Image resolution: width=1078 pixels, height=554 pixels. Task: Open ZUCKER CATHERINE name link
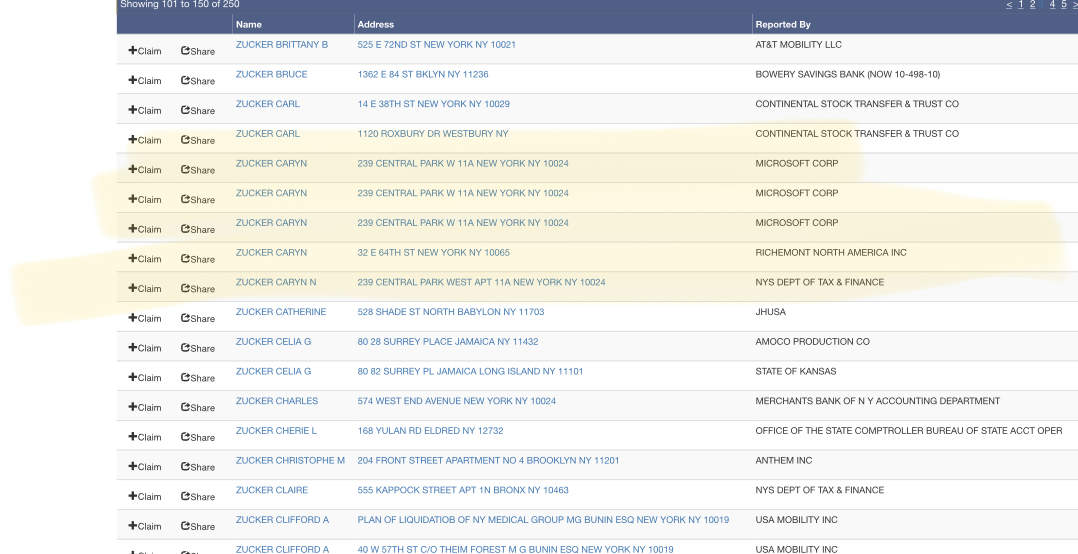click(281, 312)
